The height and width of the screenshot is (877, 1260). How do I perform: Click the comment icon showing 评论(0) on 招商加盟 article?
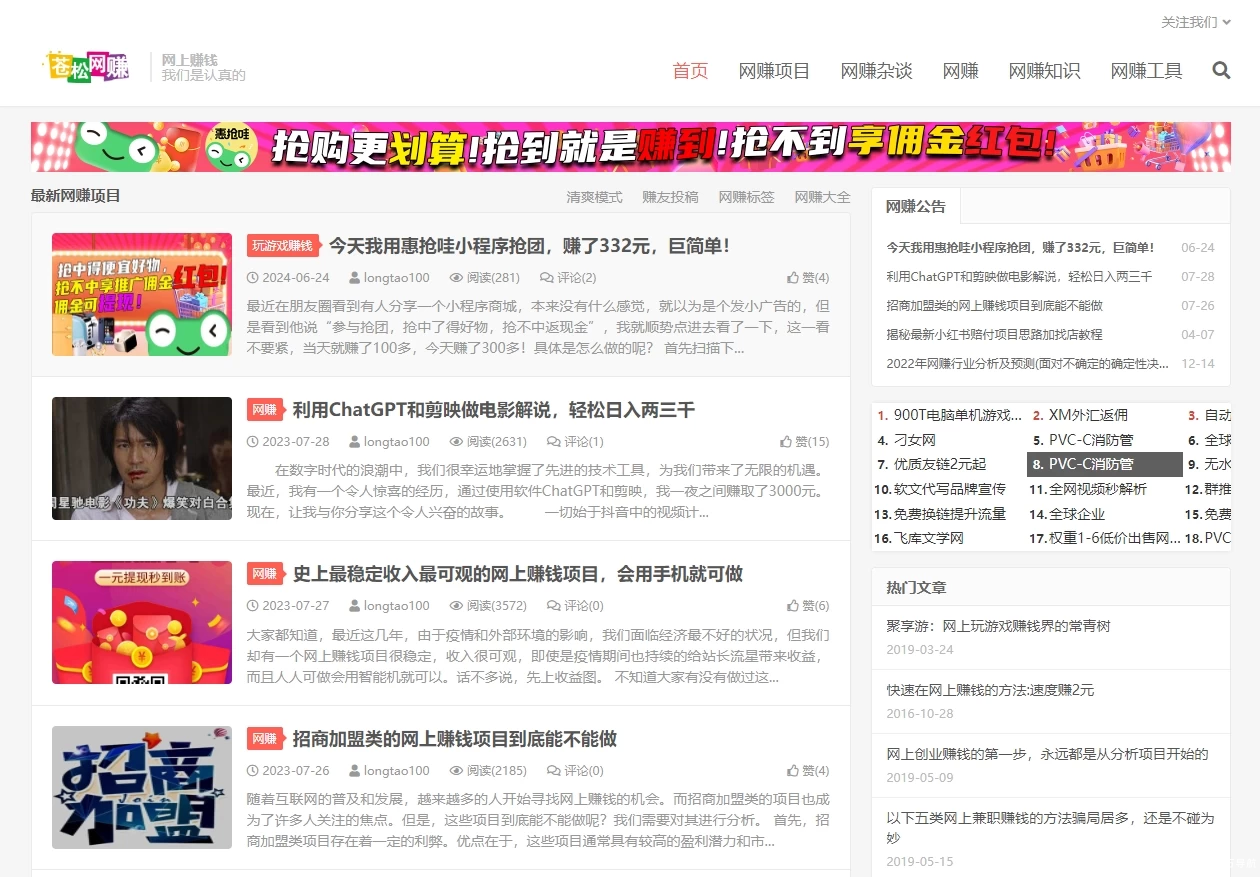coord(553,770)
